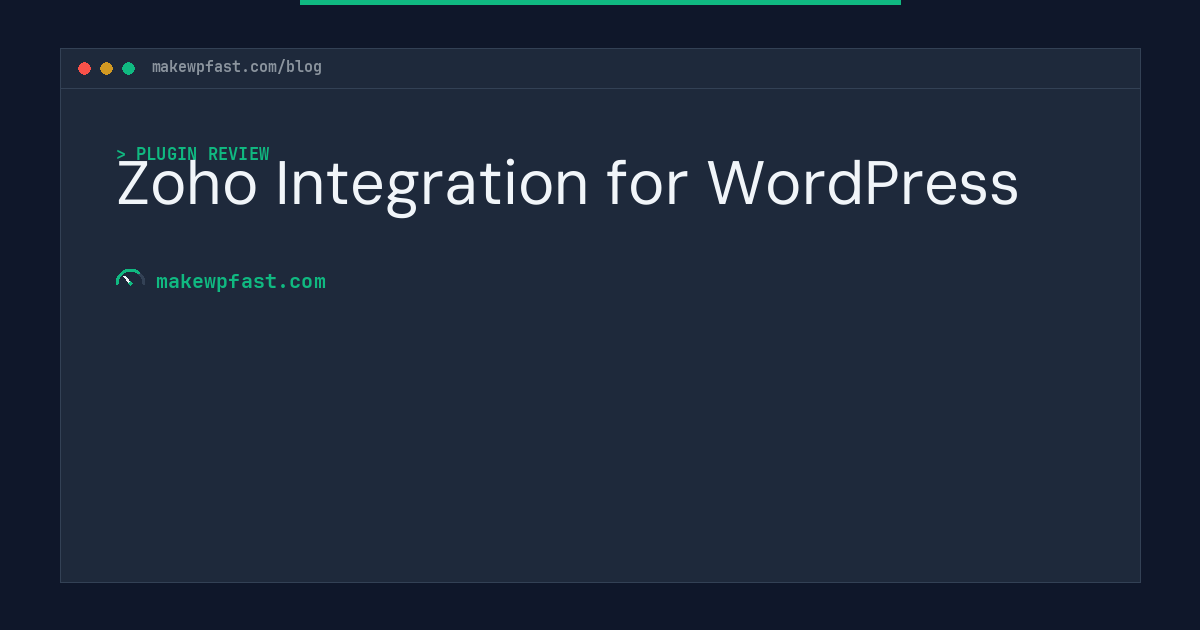1200x630 pixels.
Task: Select the makewpfast.com/blog address tab
Action: pyautogui.click(x=236, y=67)
